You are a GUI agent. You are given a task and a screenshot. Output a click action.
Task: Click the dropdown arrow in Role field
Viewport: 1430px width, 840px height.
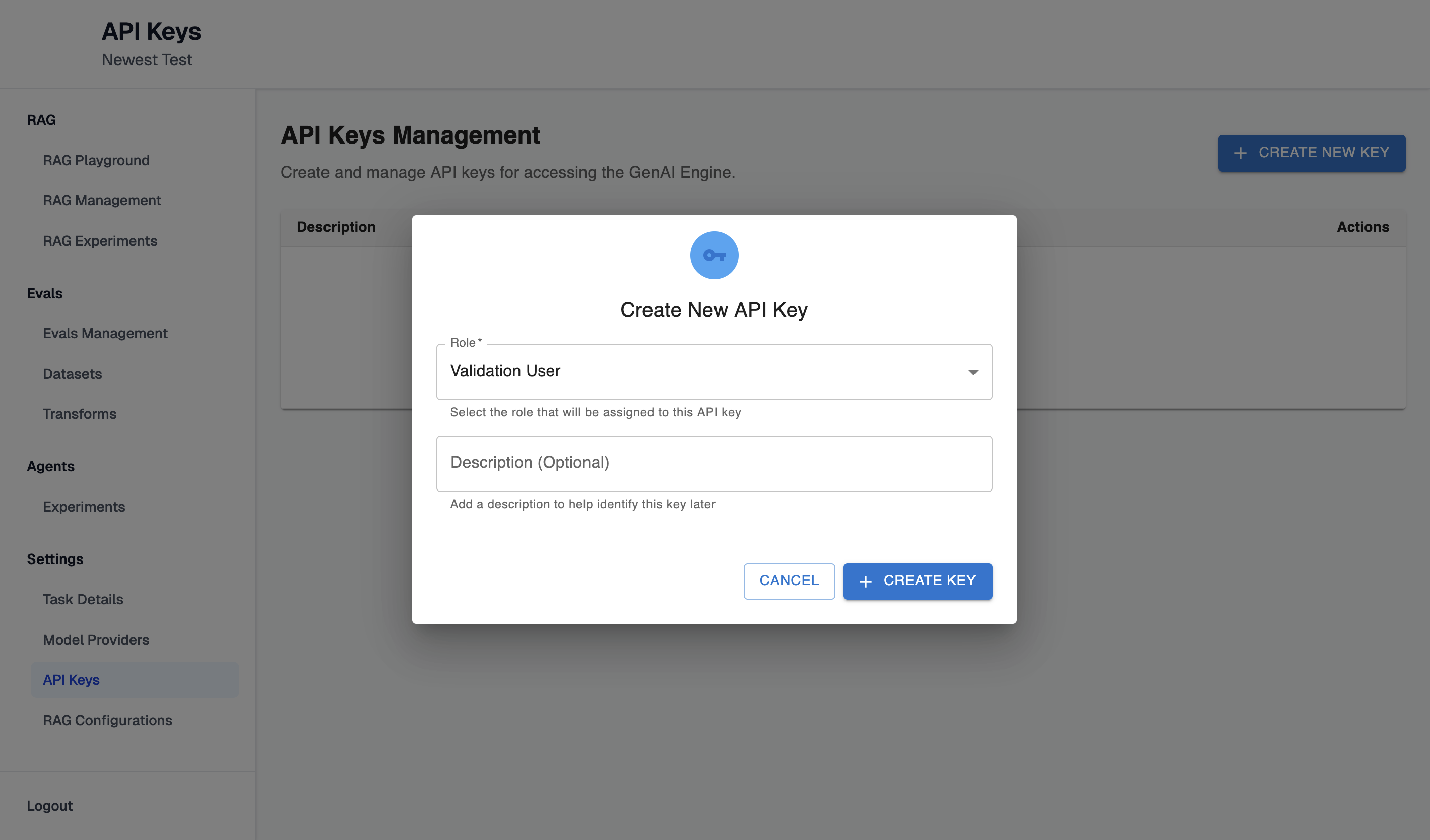[x=972, y=372]
